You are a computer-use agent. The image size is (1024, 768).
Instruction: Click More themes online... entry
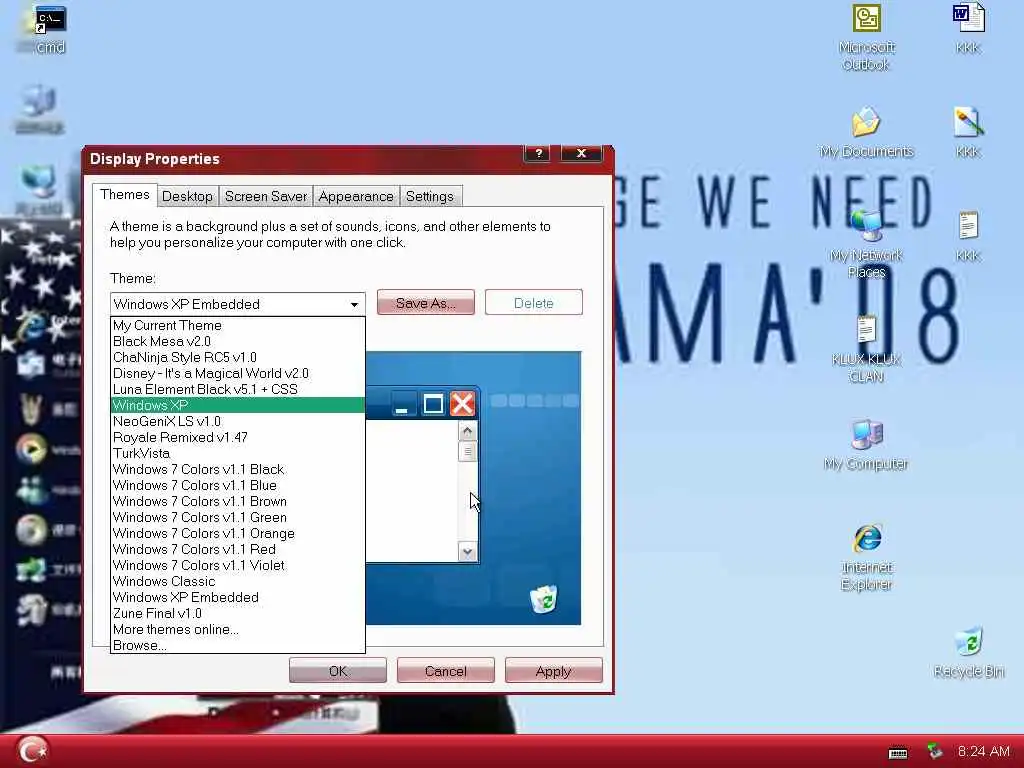coord(238,629)
